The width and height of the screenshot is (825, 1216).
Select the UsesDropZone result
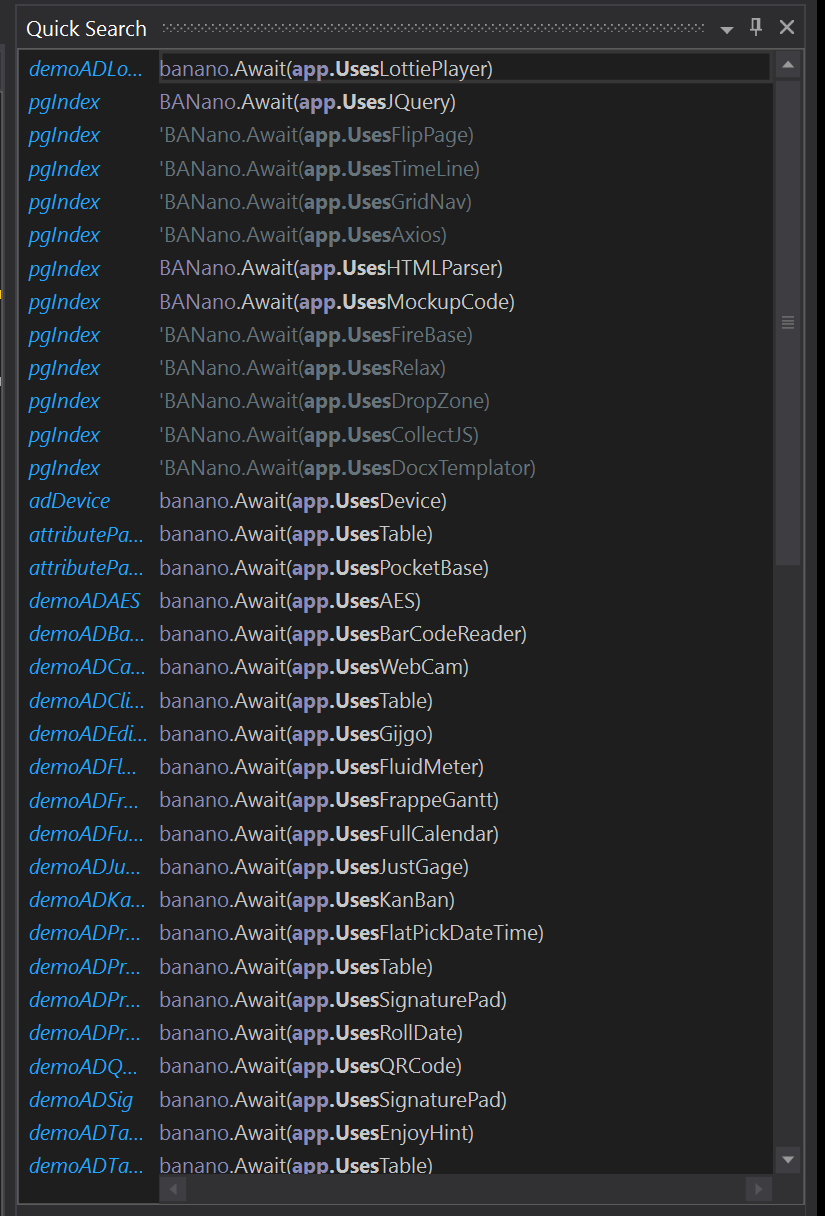[x=325, y=401]
